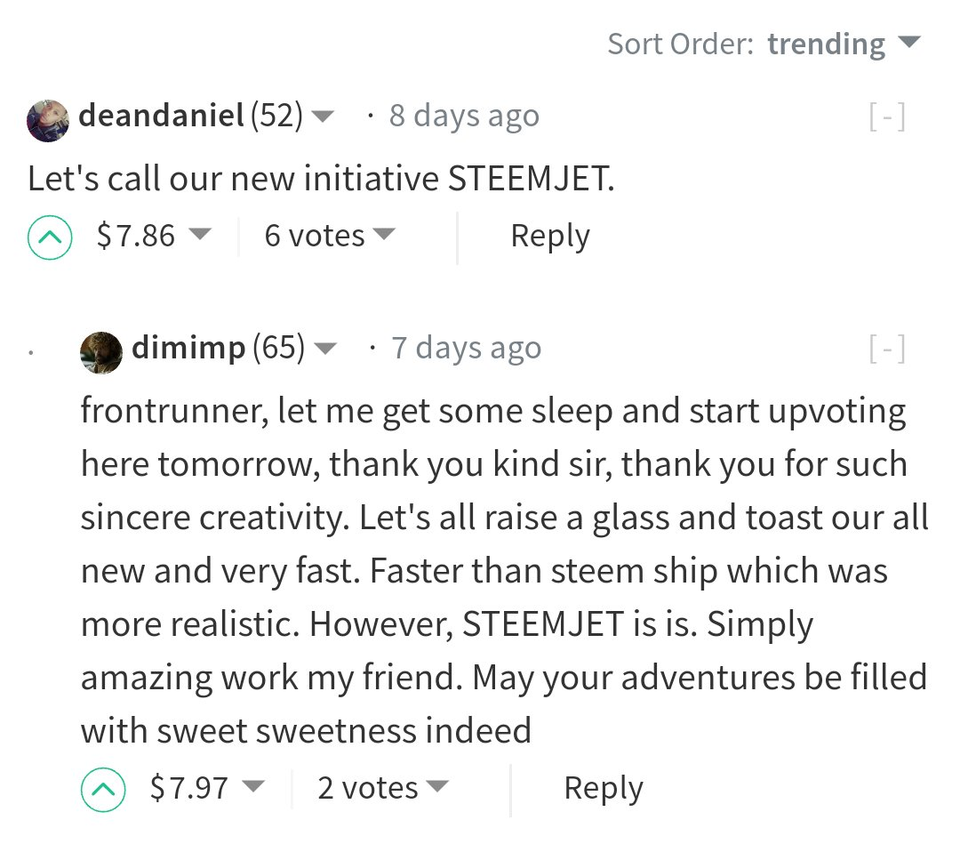
Task: Open the deandaniel username link
Action: click(162, 115)
